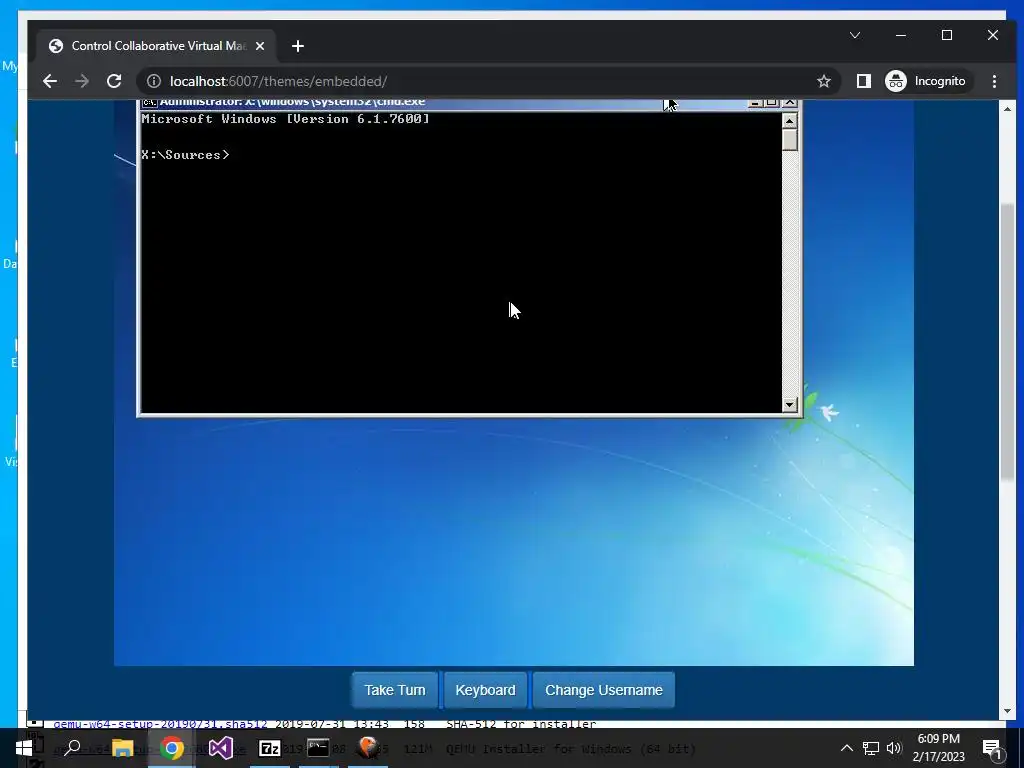Viewport: 1024px width, 768px height.
Task: Open Chrome three-dot menu
Action: point(994,81)
